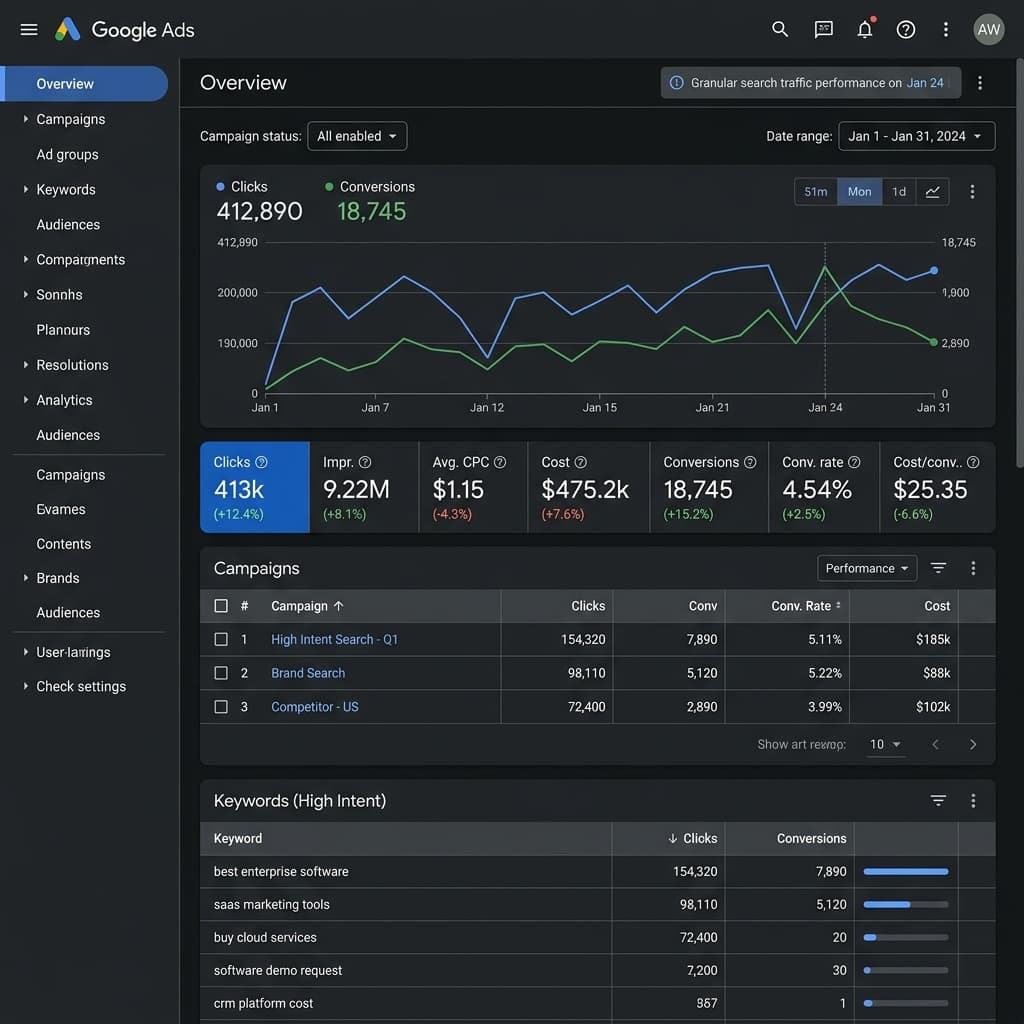The width and height of the screenshot is (1024, 1024).
Task: Check the High Intent Search - Q1 checkbox
Action: (x=222, y=640)
